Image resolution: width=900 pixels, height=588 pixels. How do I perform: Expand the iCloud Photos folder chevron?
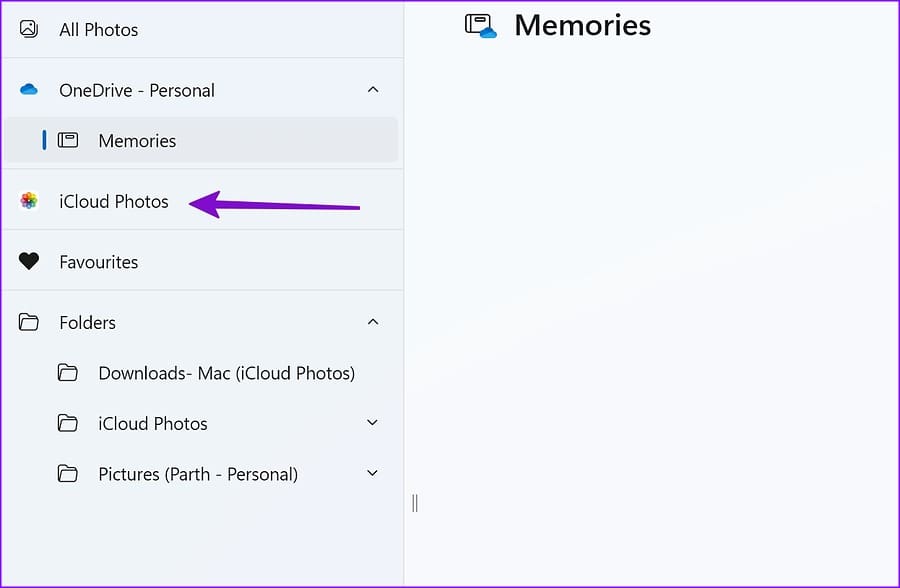(373, 423)
